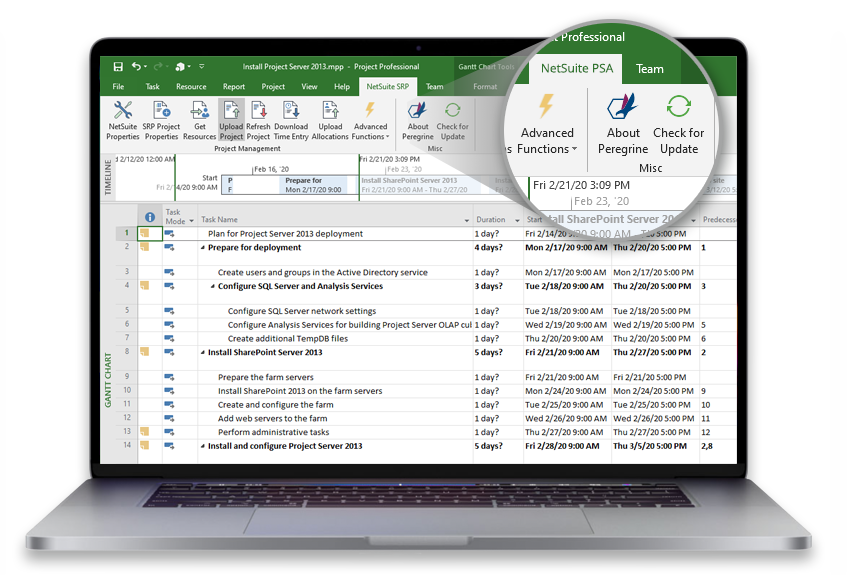856x575 pixels.
Task: Open the Format tab under Gantt Chart Tools
Action: pyautogui.click(x=485, y=86)
